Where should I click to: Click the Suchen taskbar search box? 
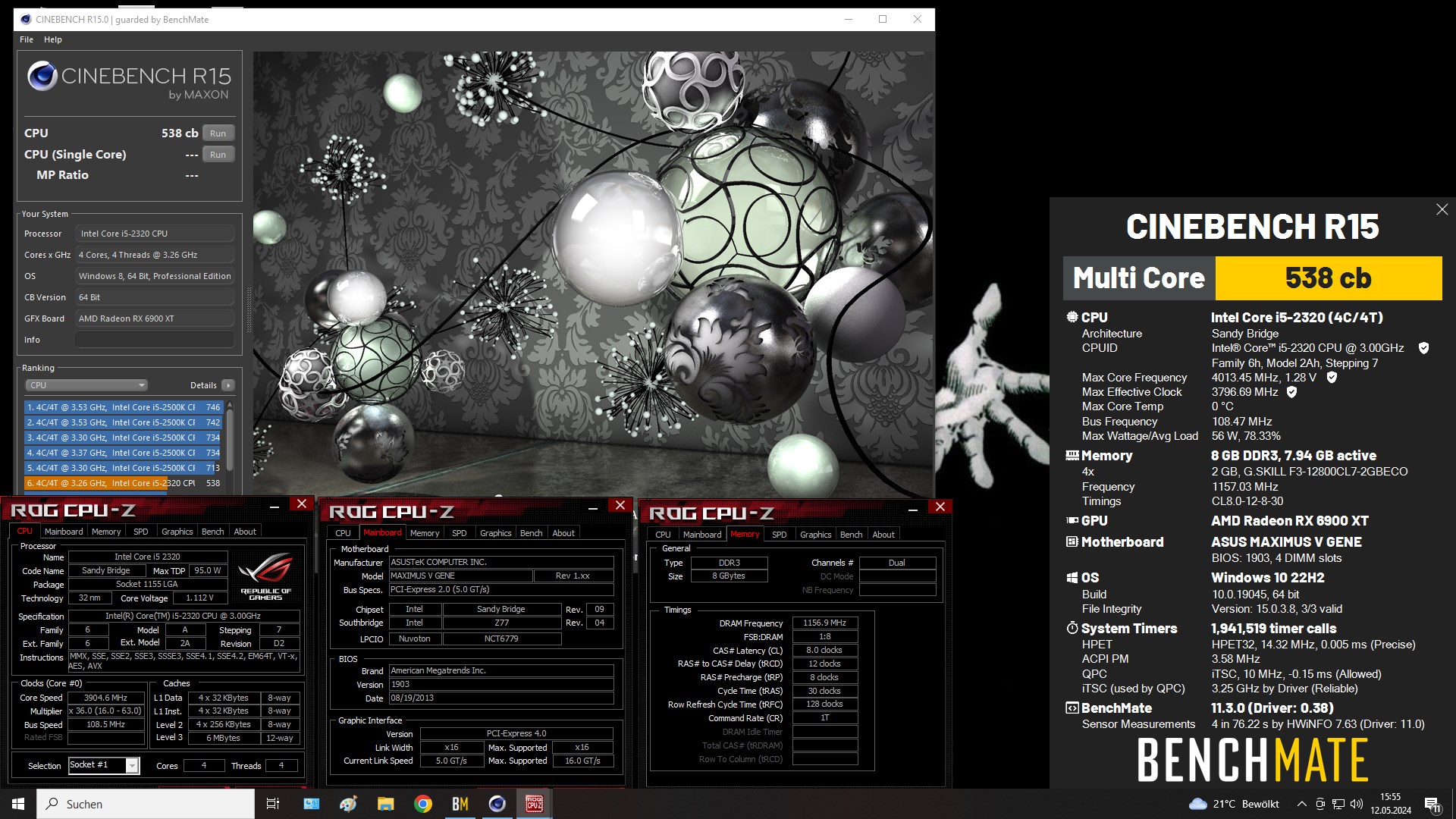tap(146, 804)
